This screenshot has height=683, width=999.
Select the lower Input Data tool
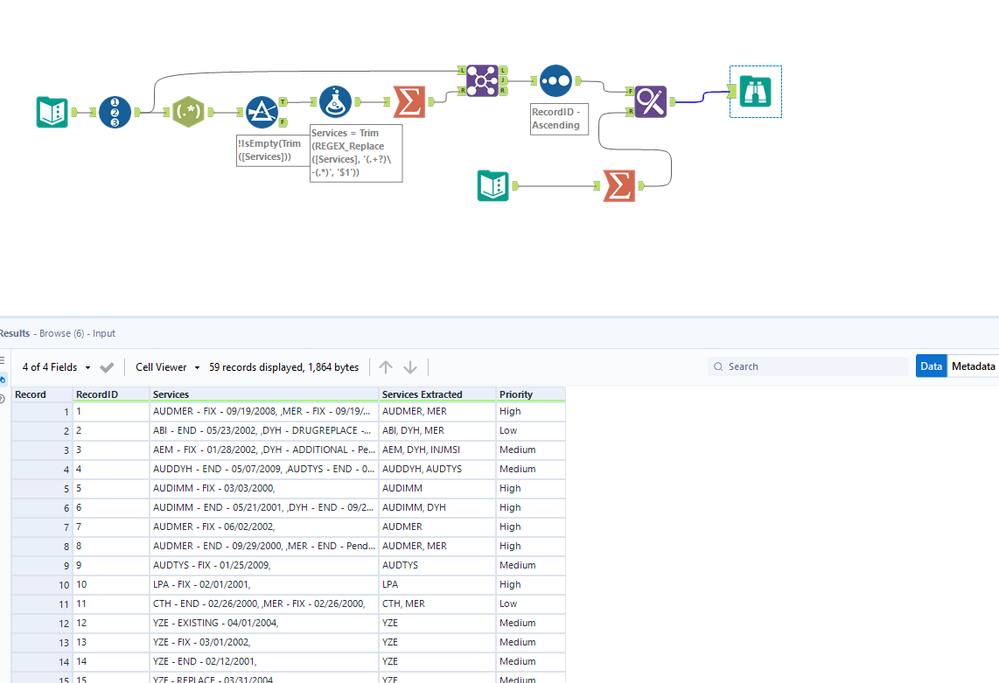click(x=493, y=185)
